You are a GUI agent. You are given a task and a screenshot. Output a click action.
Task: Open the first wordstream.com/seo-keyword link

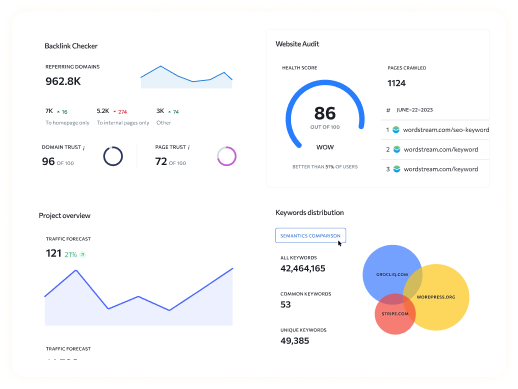click(446, 130)
